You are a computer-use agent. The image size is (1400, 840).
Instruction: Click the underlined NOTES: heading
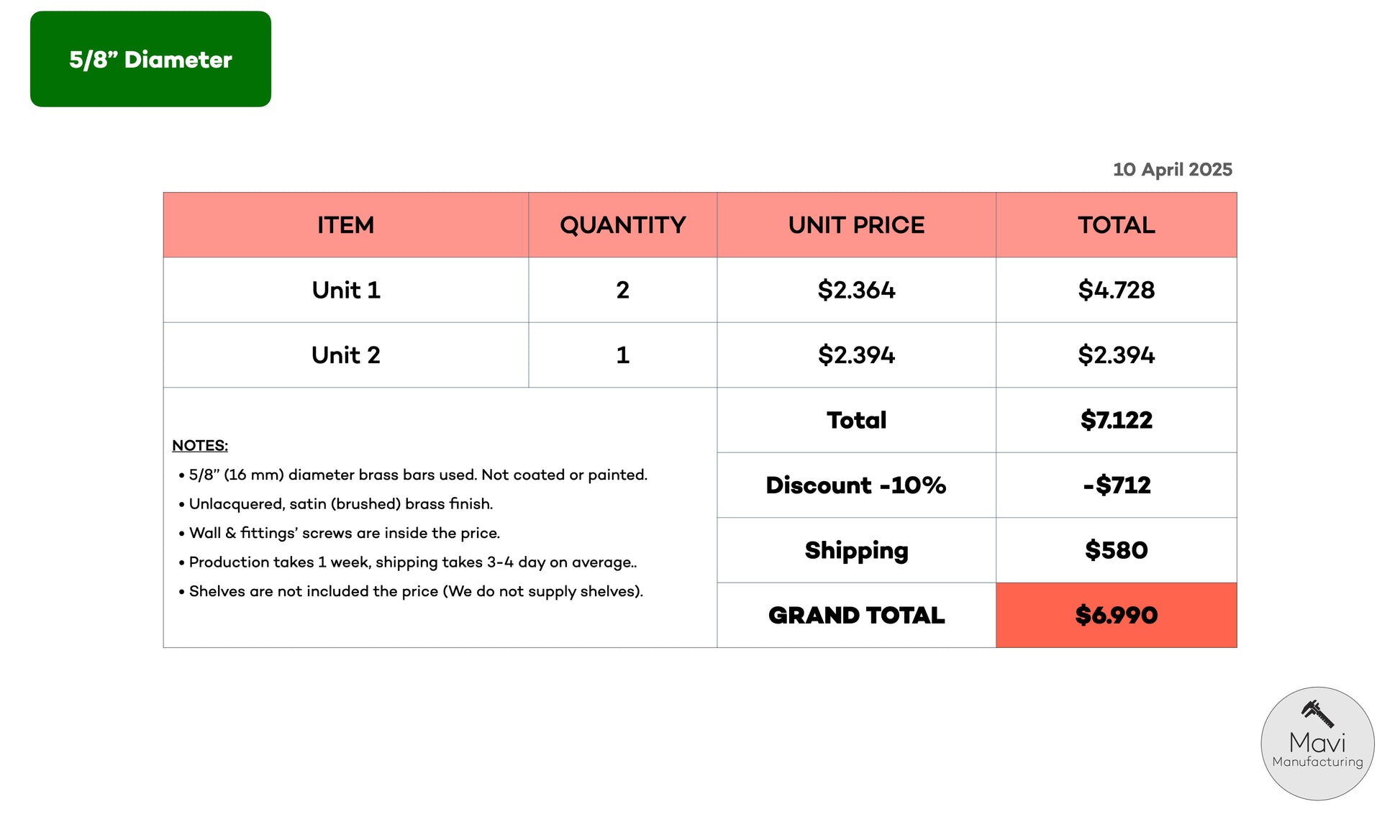[200, 445]
